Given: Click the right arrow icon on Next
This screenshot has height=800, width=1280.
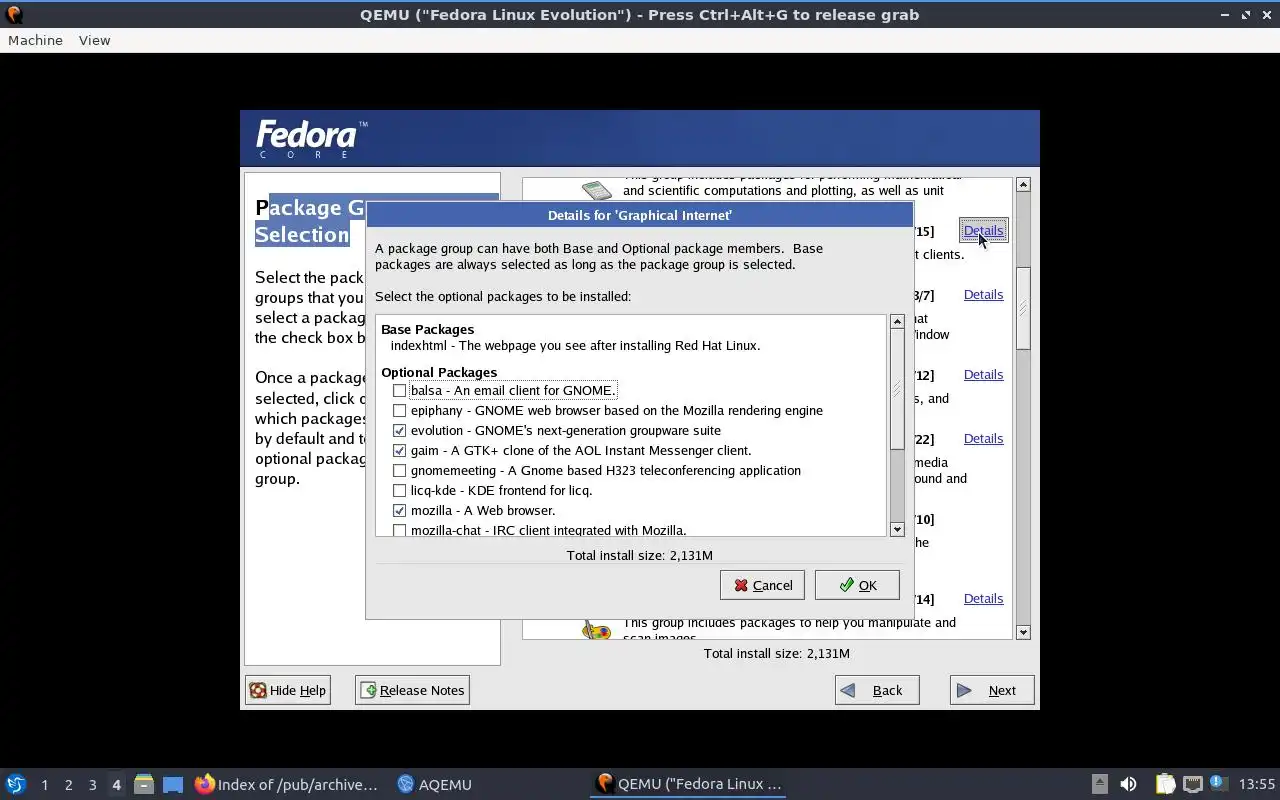Looking at the screenshot, I should [x=964, y=690].
